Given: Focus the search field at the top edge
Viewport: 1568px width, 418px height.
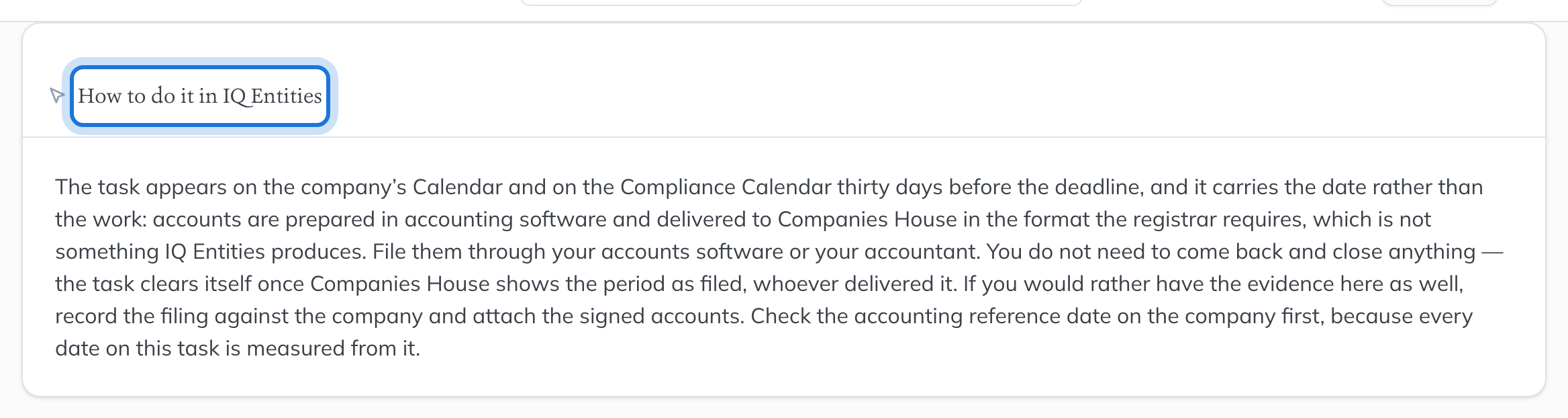Looking at the screenshot, I should point(801,3).
